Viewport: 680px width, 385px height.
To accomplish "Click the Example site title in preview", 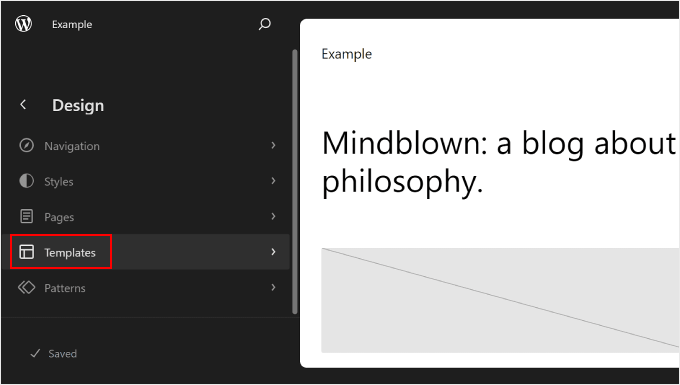I will (347, 55).
